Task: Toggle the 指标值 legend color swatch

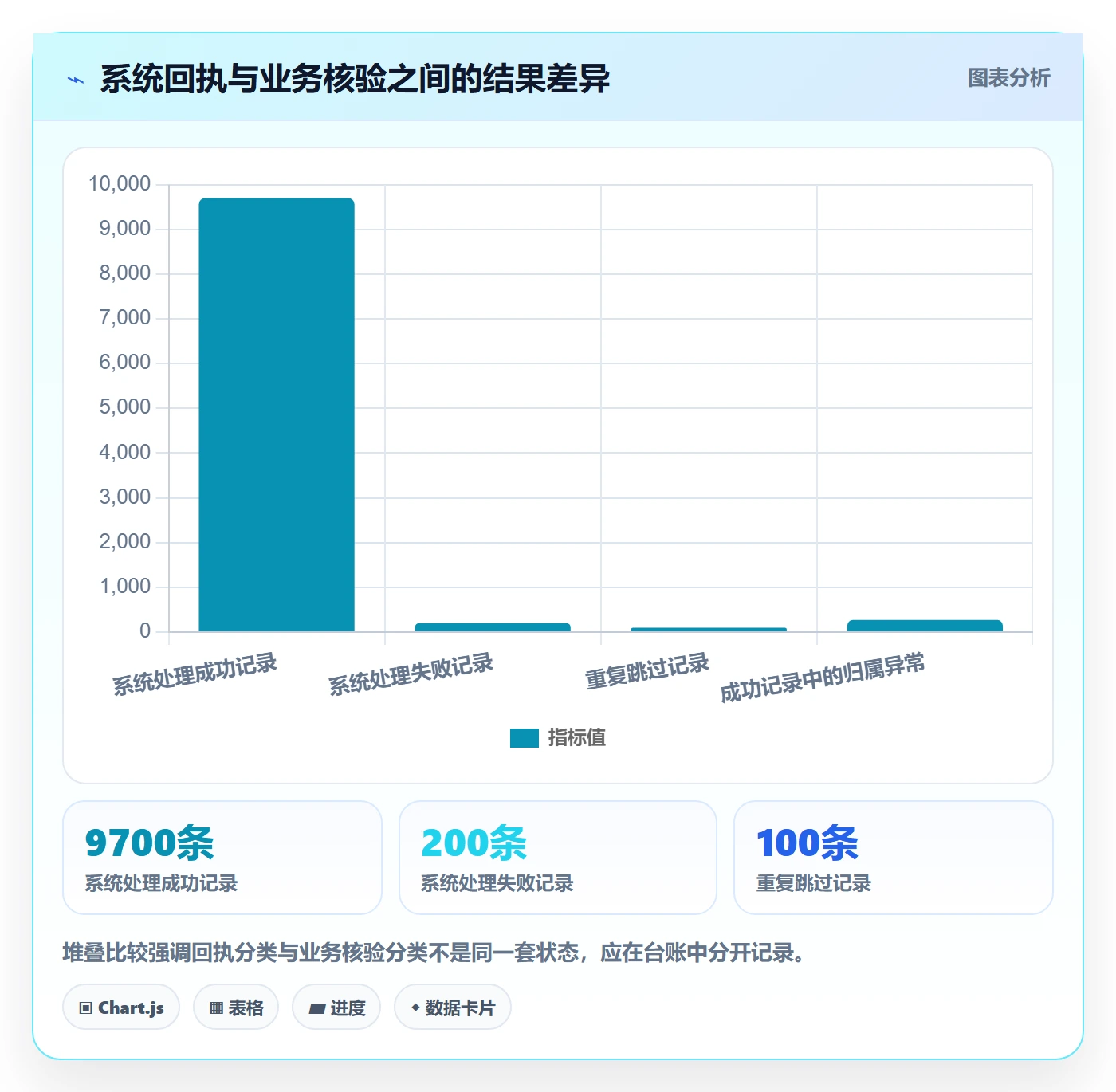Action: (525, 738)
